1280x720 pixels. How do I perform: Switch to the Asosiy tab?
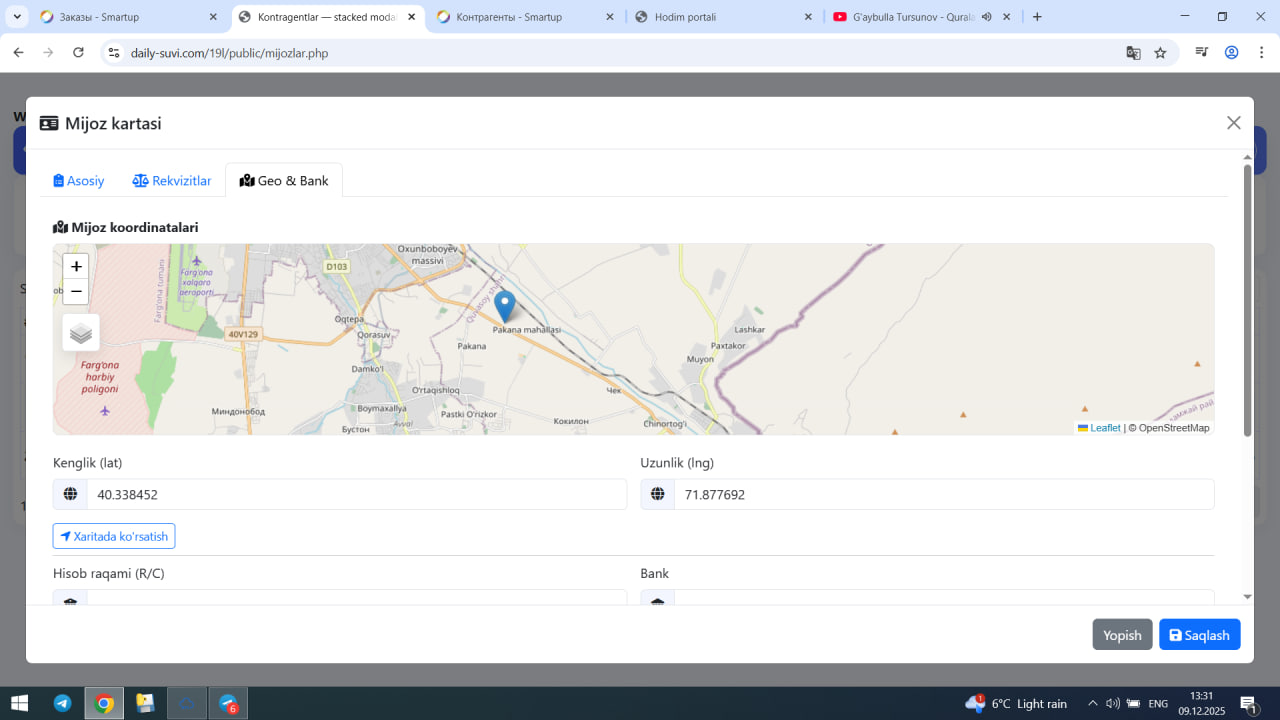[x=79, y=181]
